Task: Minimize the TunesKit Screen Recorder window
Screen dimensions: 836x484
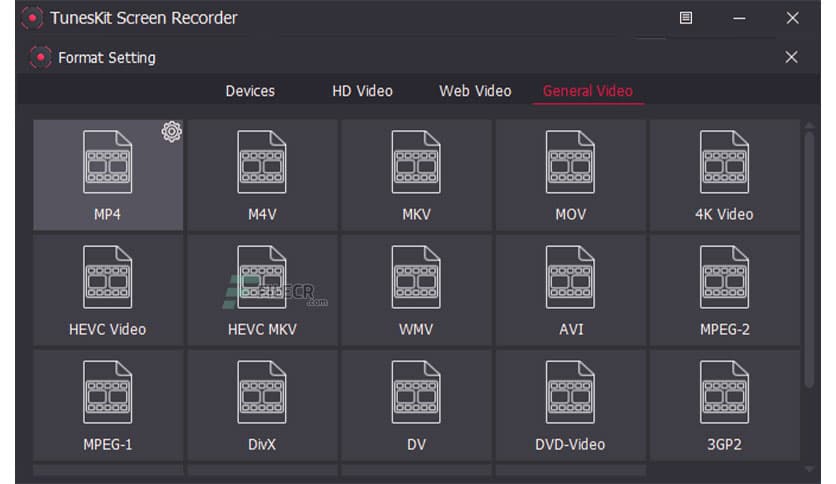Action: point(739,18)
